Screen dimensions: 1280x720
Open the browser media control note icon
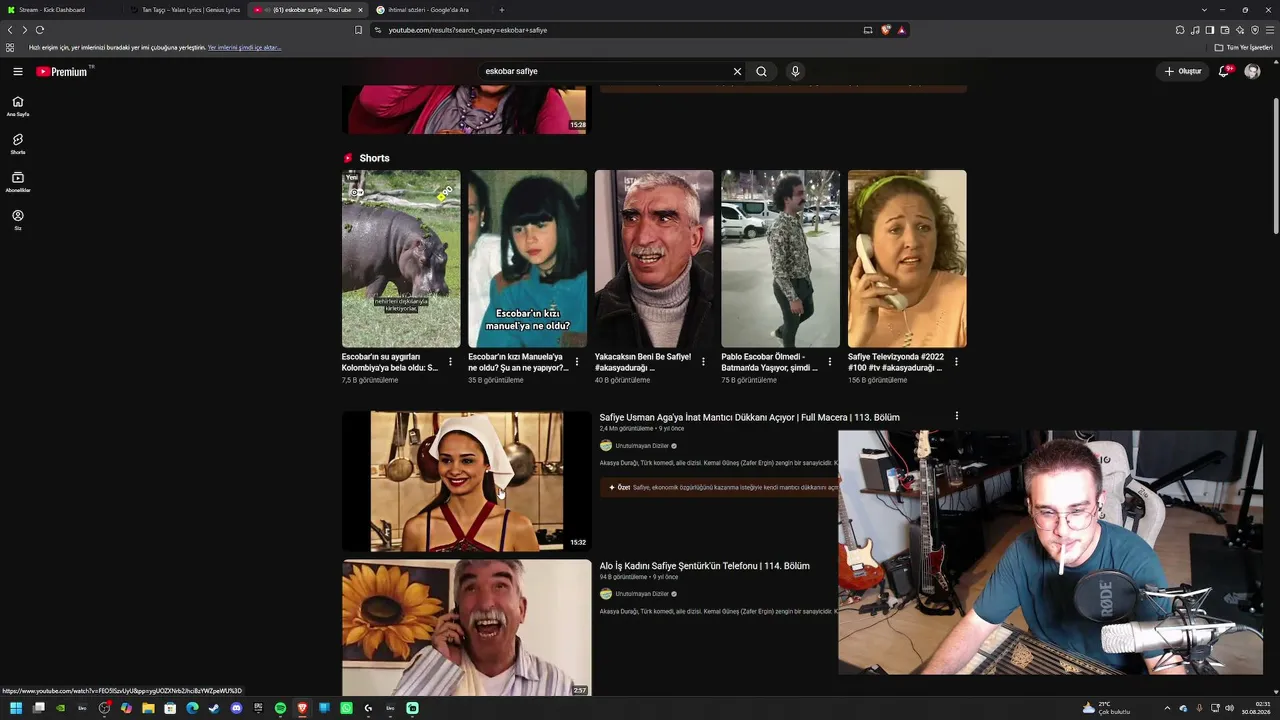click(x=1195, y=30)
